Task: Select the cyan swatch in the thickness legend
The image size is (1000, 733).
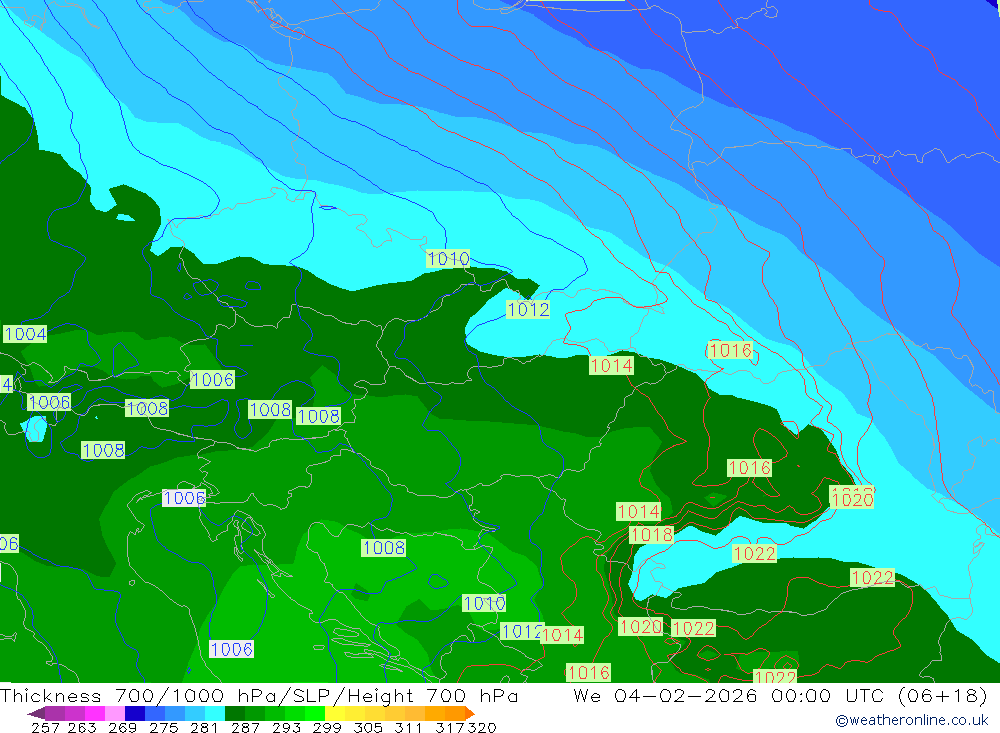Action: click(x=214, y=713)
